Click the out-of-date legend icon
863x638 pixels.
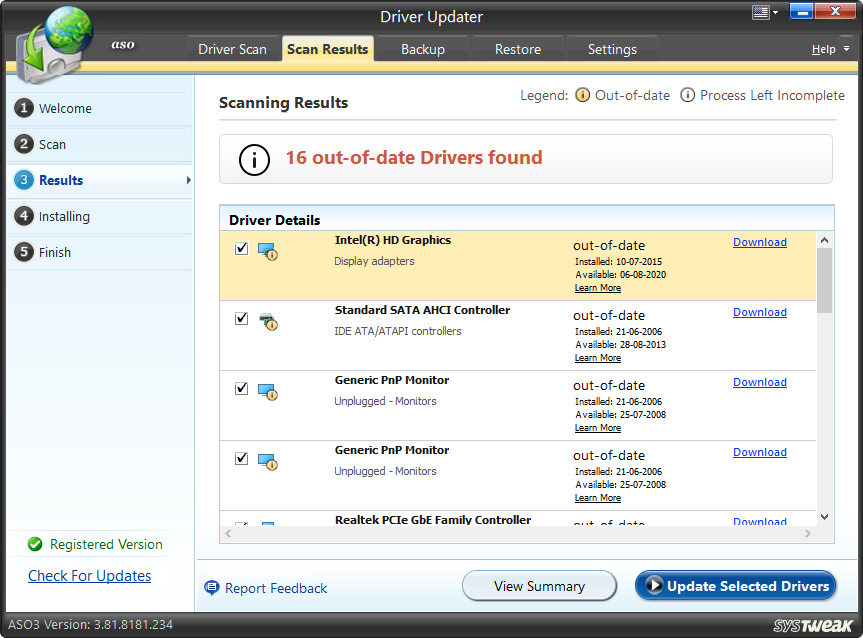(583, 95)
